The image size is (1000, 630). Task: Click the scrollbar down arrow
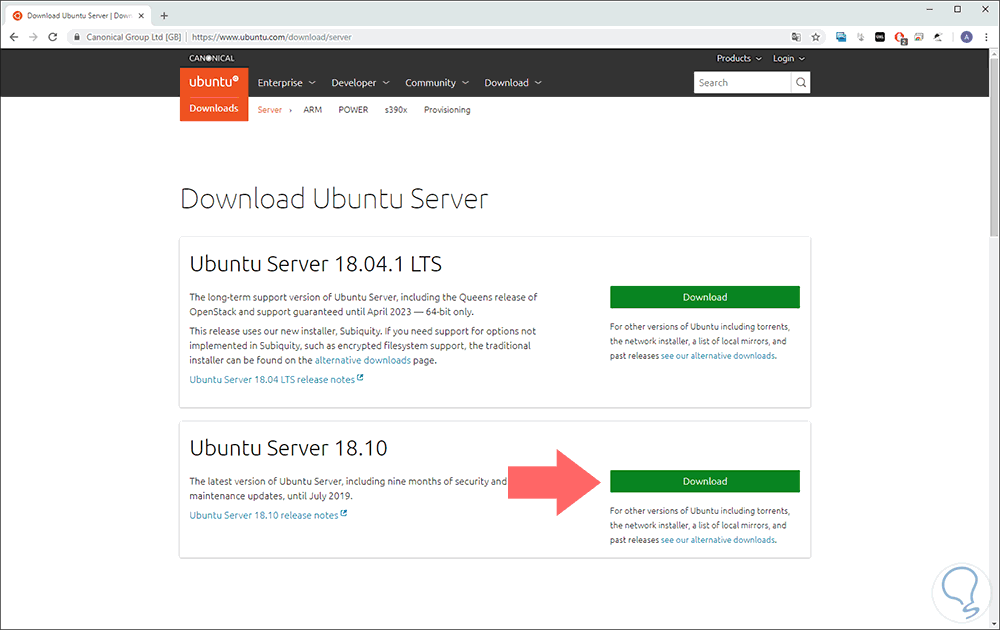(994, 624)
